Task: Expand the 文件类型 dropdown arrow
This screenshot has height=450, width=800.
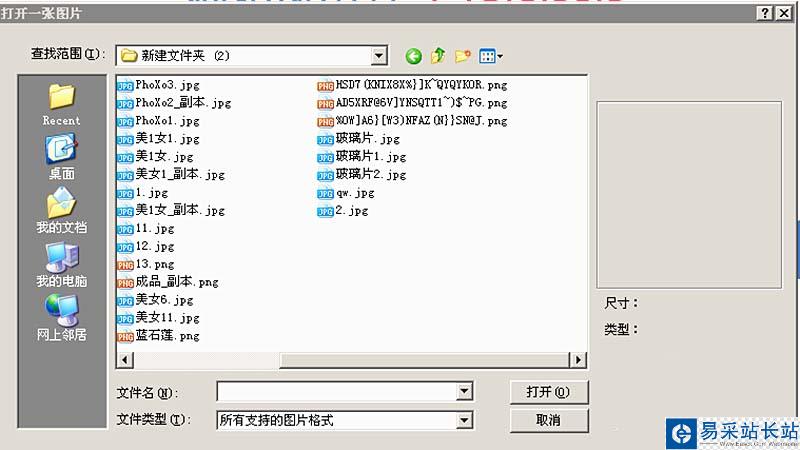Action: tap(464, 420)
